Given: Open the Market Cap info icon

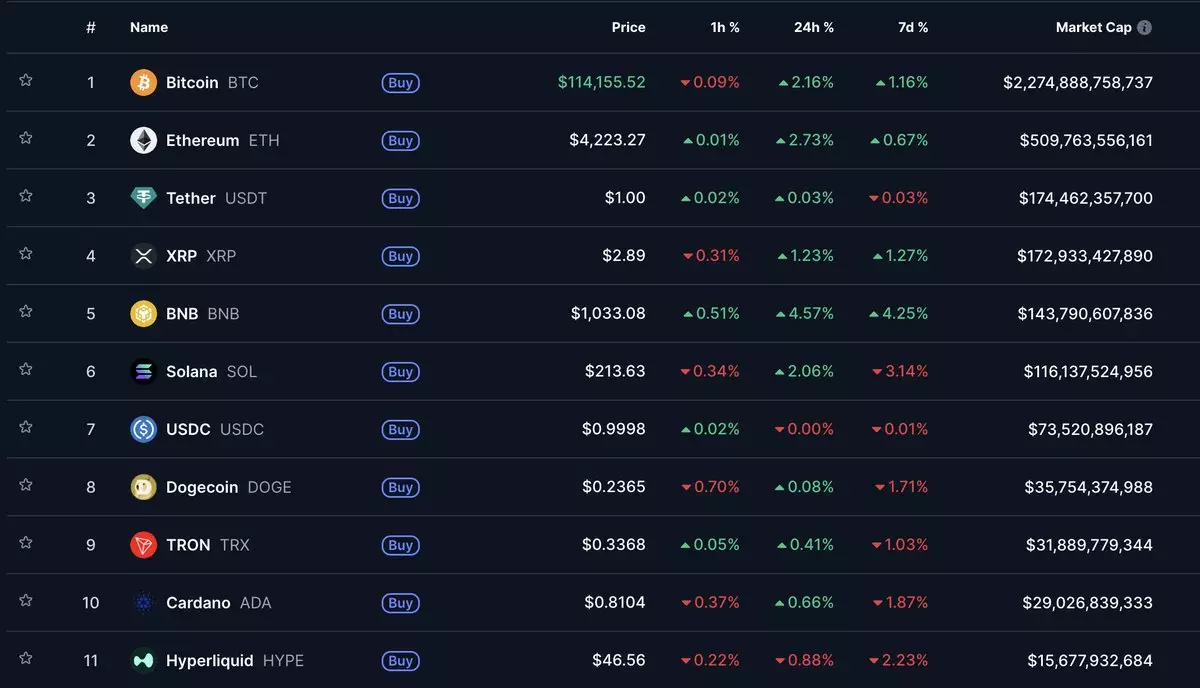Looking at the screenshot, I should coord(1144,28).
